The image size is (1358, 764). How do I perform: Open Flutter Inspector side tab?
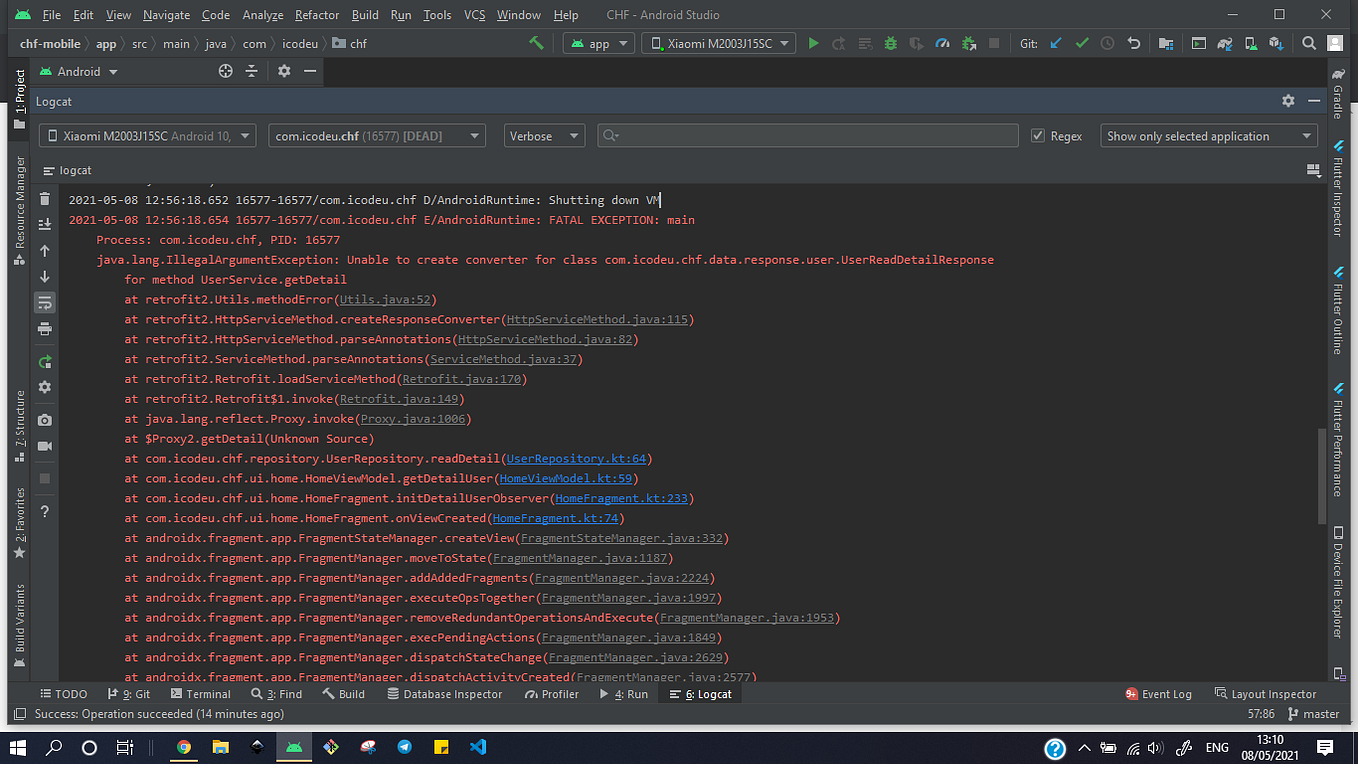[1338, 188]
